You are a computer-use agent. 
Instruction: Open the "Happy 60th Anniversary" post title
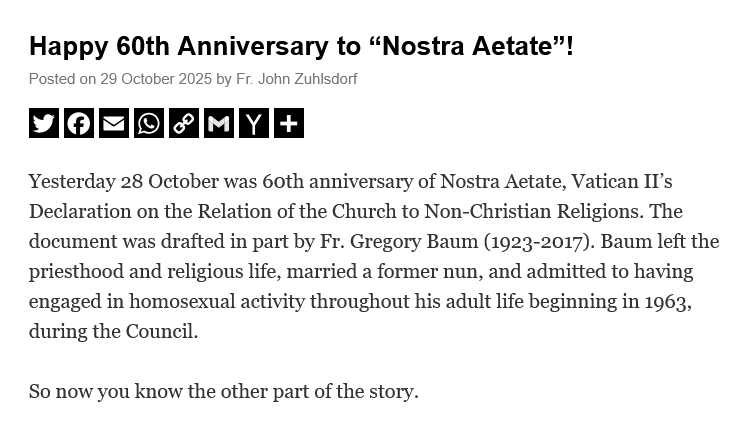point(301,46)
